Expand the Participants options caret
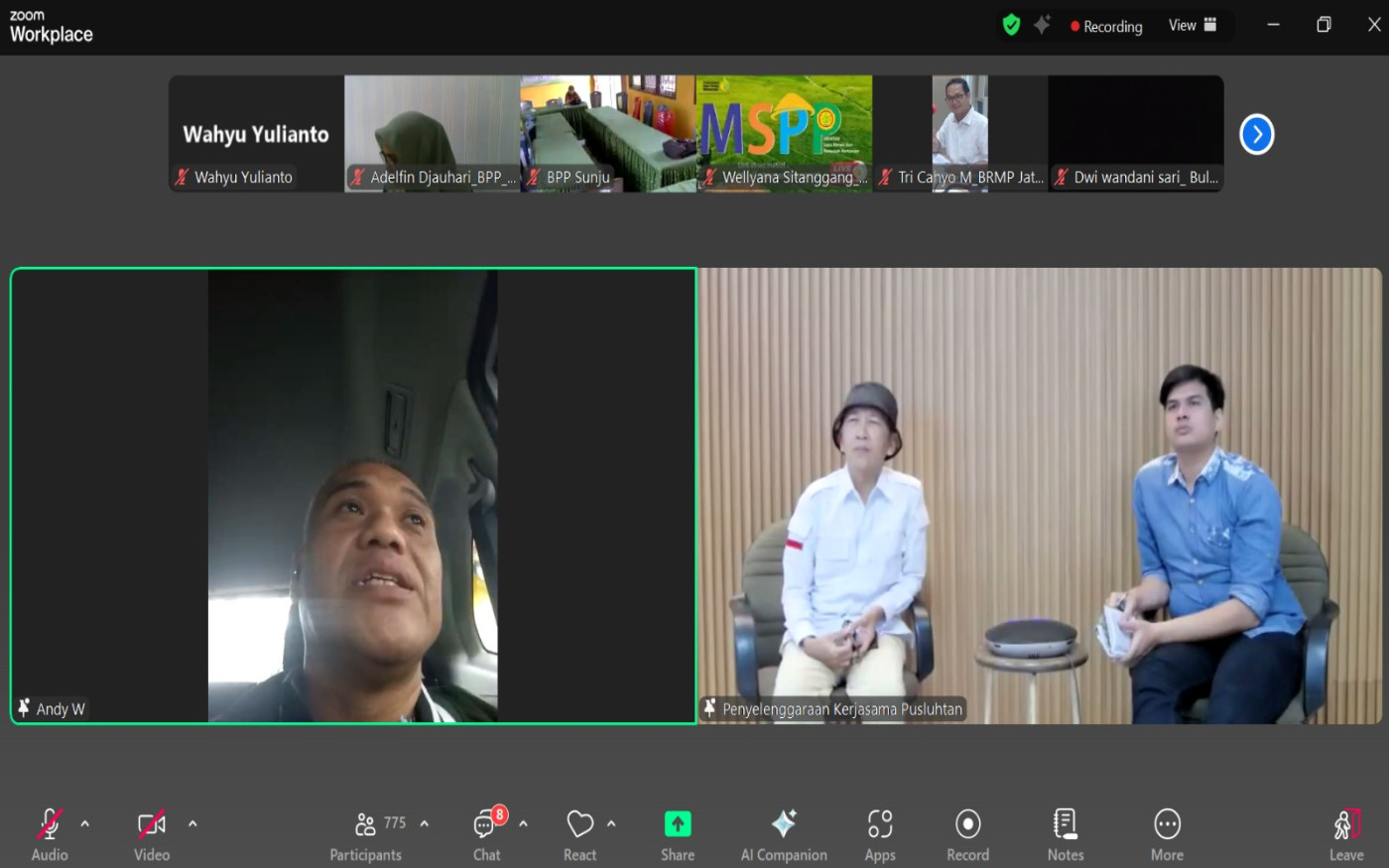Screen dimensions: 1389x868 425,823
